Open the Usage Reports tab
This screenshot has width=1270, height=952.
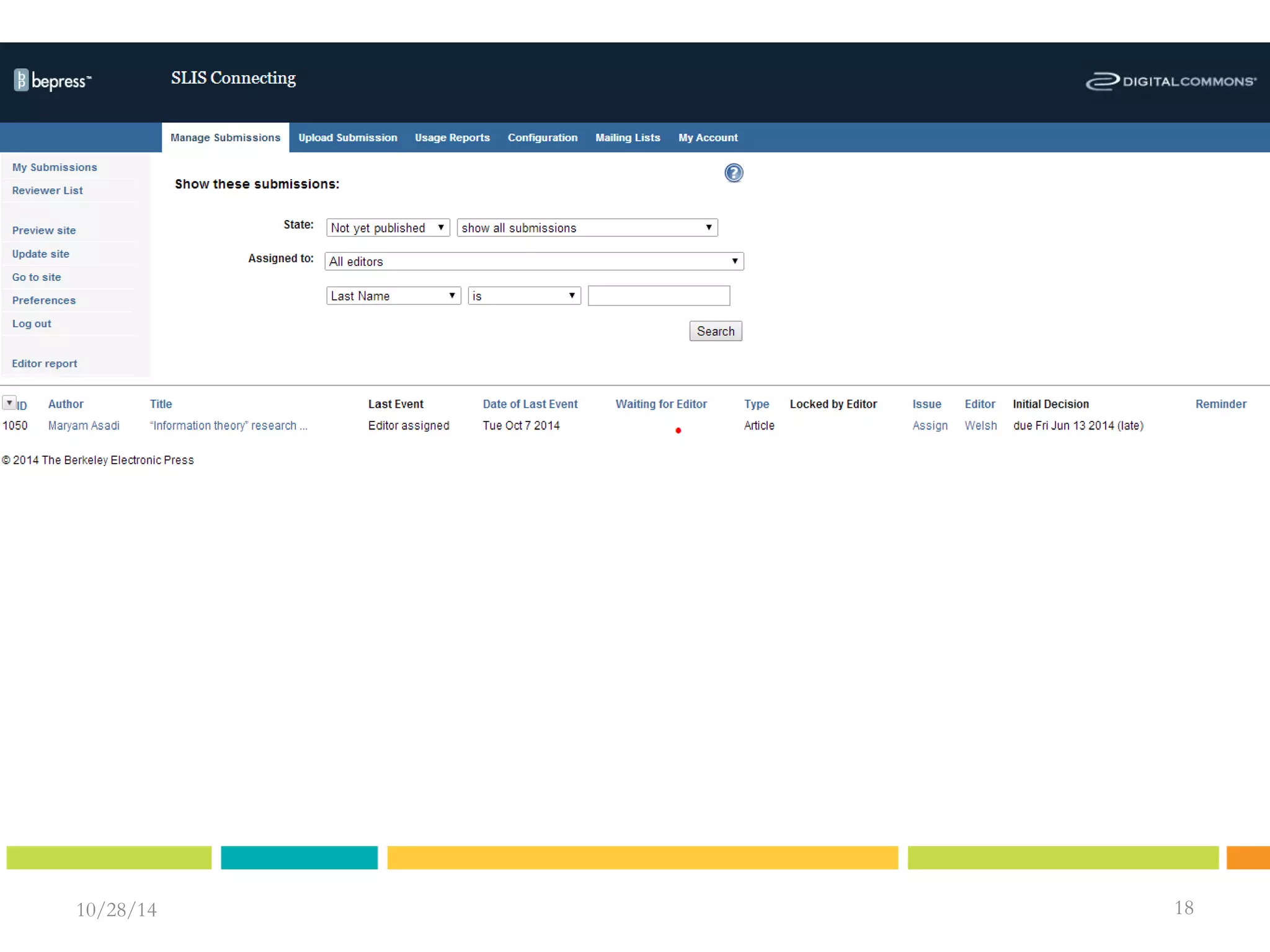(x=452, y=138)
